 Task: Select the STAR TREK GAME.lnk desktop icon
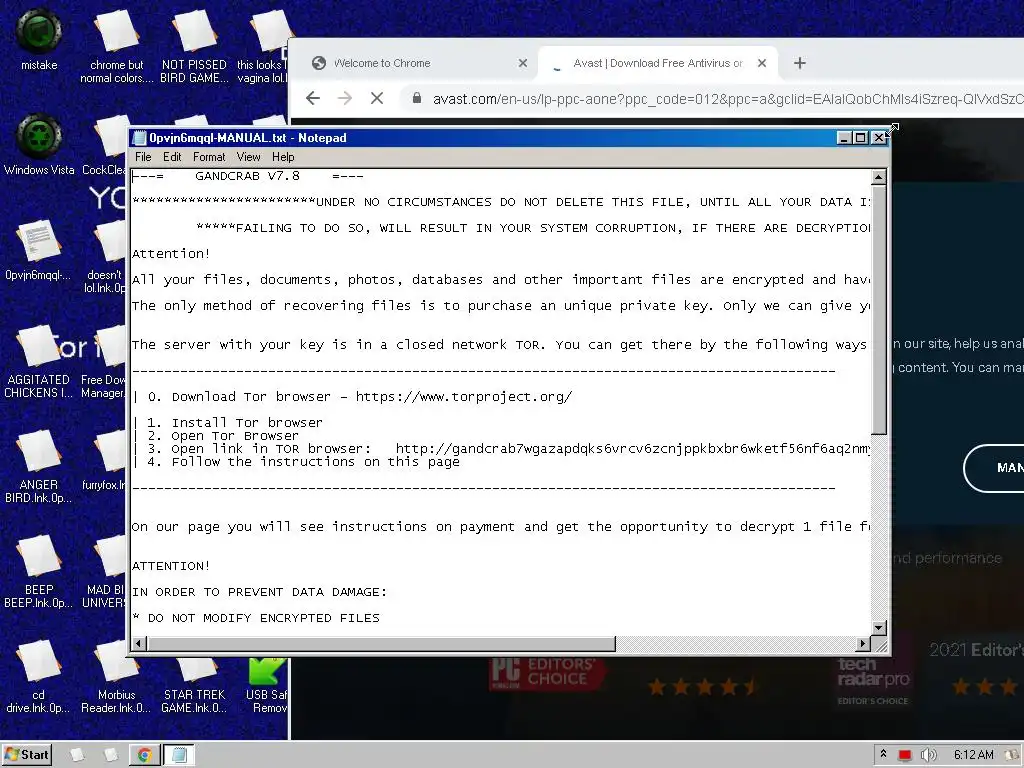click(194, 684)
